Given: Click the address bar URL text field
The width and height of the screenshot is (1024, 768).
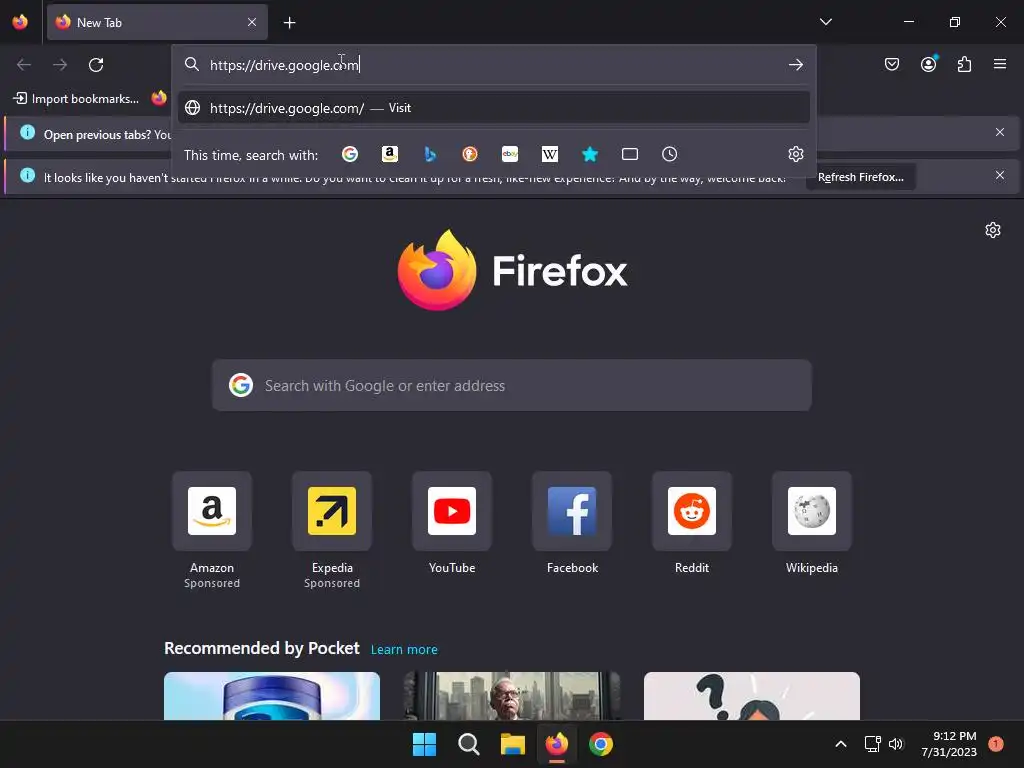Looking at the screenshot, I should pos(493,65).
